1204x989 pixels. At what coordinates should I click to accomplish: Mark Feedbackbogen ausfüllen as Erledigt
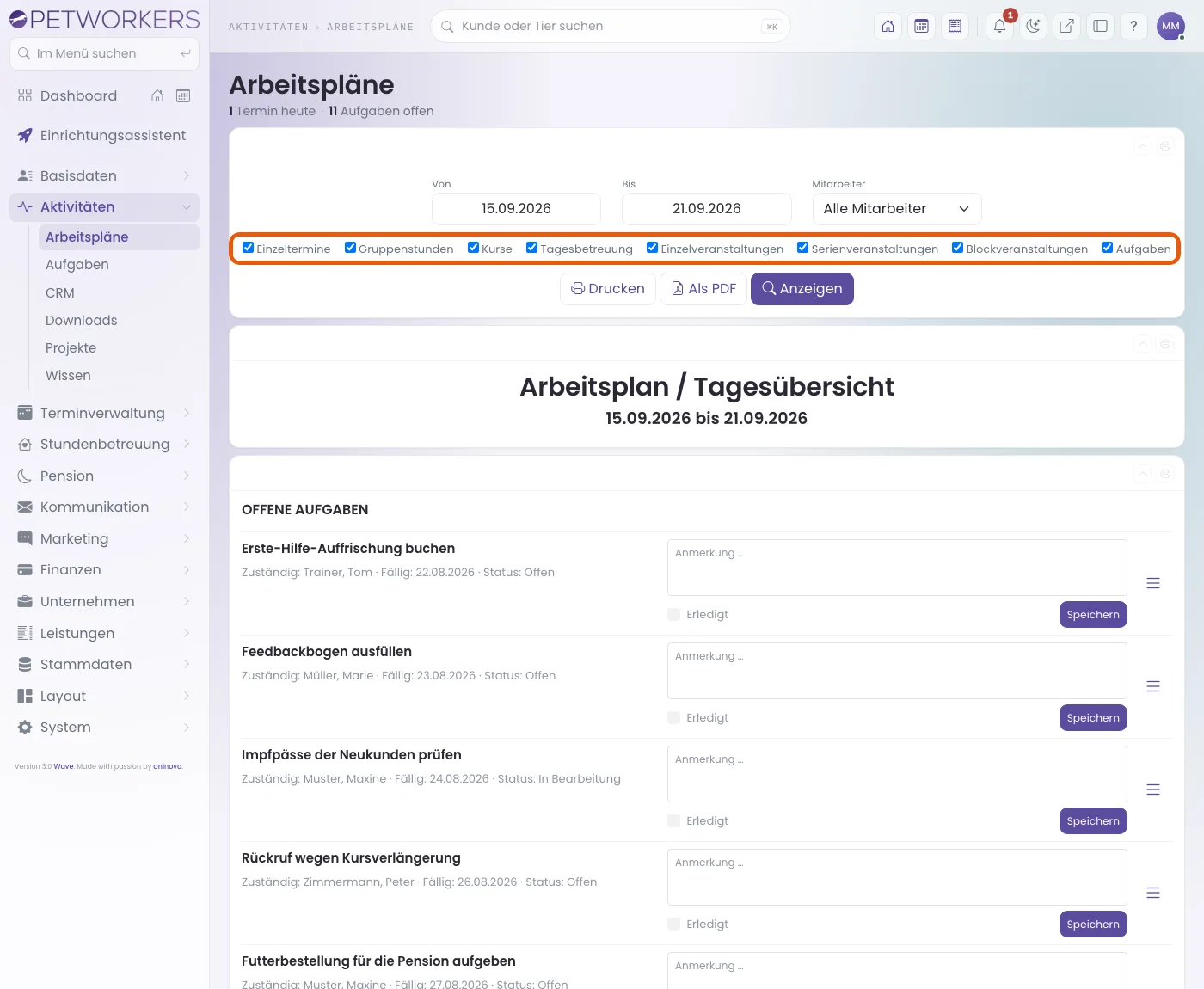tap(674, 717)
